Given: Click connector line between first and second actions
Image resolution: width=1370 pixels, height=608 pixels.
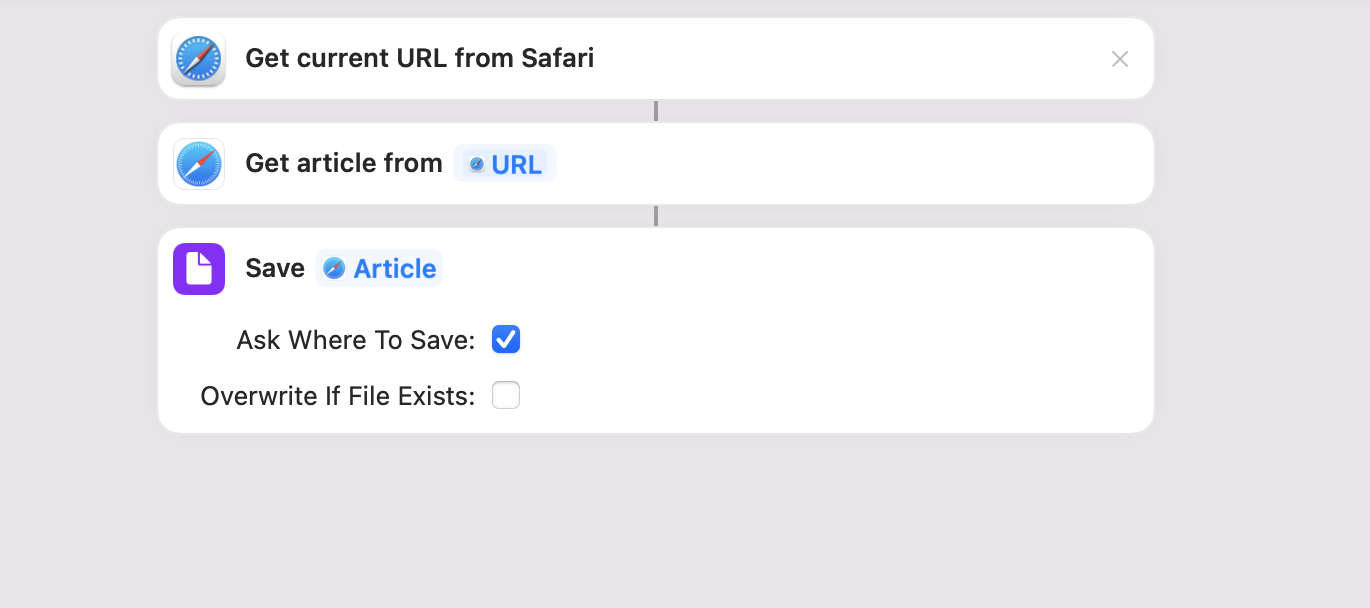Looking at the screenshot, I should pyautogui.click(x=656, y=111).
